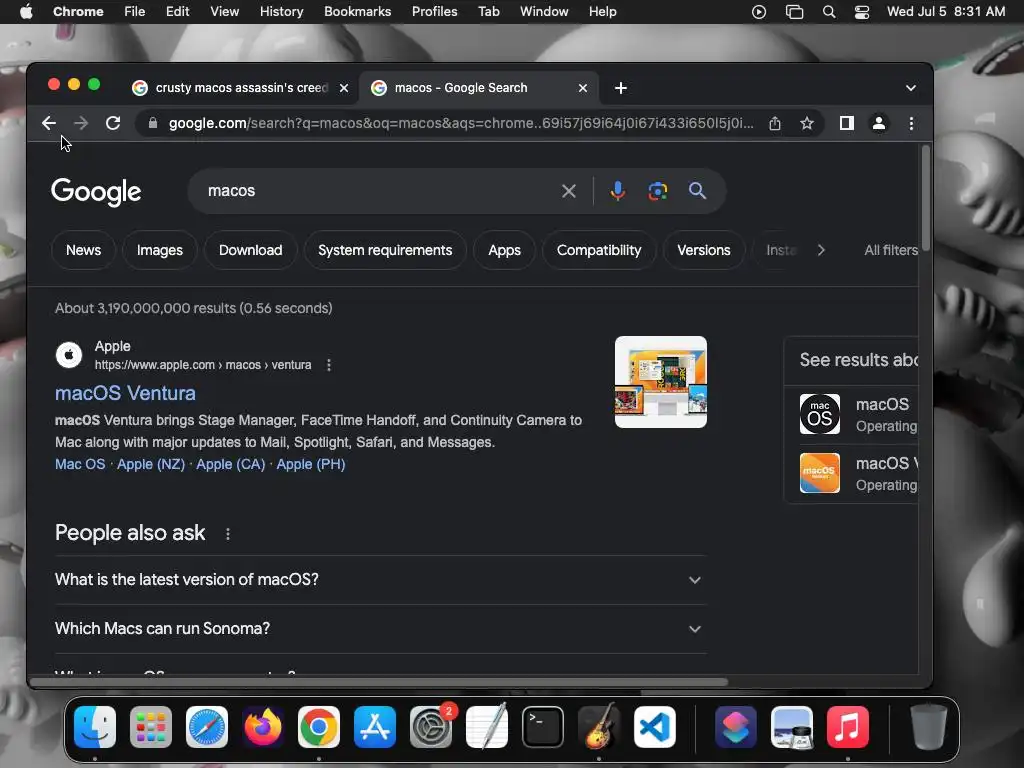1024x768 pixels.
Task: Open the Trash in the dock
Action: tap(929, 727)
